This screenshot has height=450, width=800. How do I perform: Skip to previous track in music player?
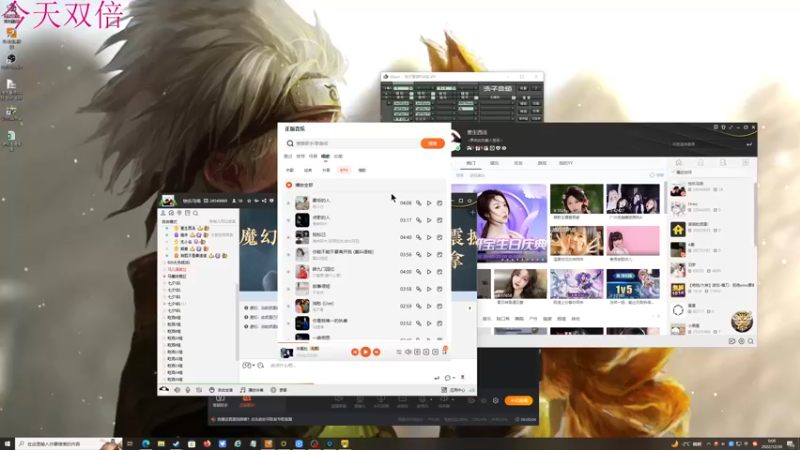[355, 352]
